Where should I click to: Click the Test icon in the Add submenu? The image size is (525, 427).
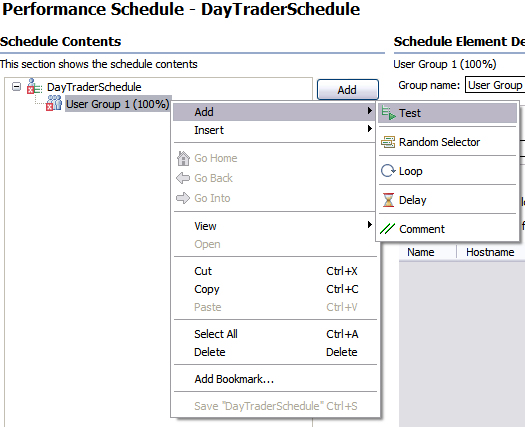pos(388,113)
